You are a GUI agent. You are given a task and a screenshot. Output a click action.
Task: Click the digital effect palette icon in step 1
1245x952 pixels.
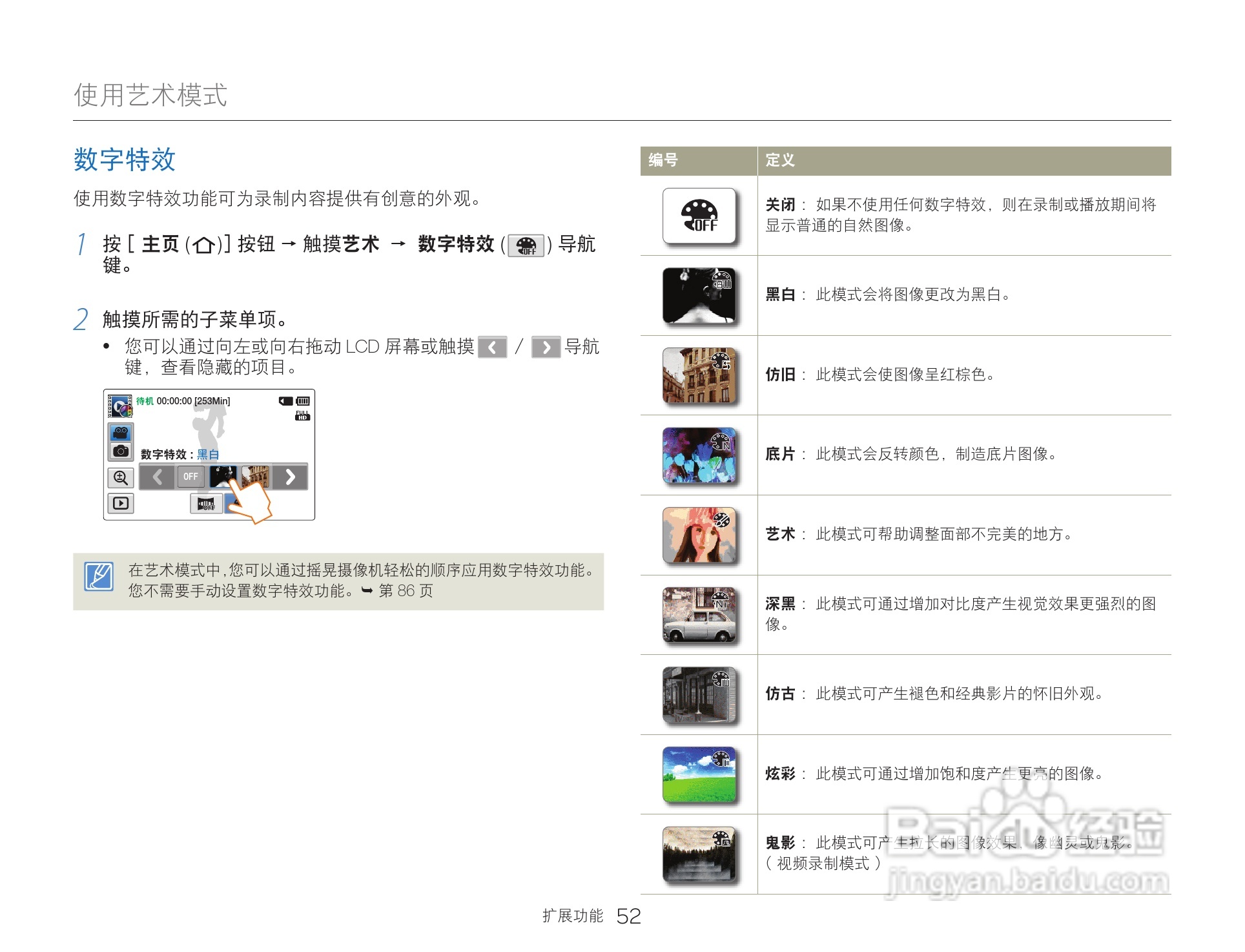(x=526, y=246)
